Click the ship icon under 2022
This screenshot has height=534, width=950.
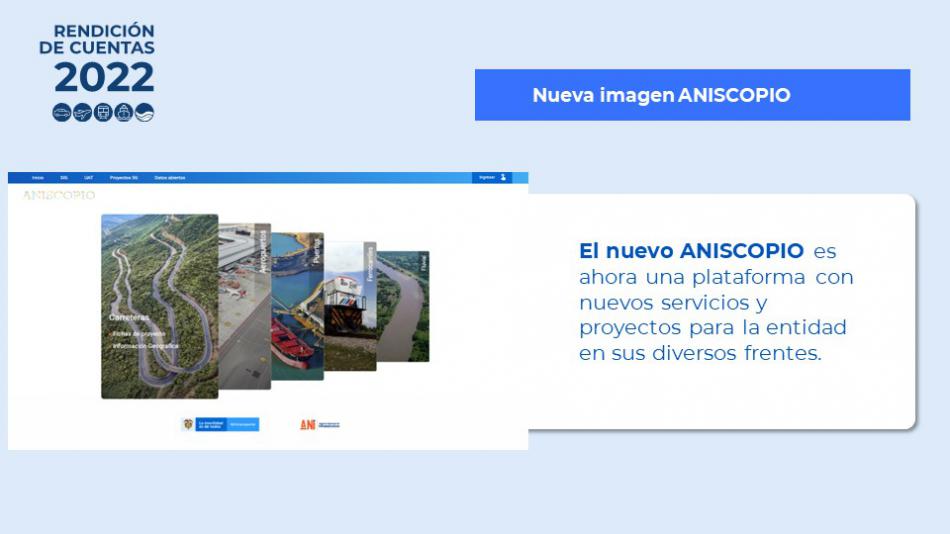coord(124,113)
